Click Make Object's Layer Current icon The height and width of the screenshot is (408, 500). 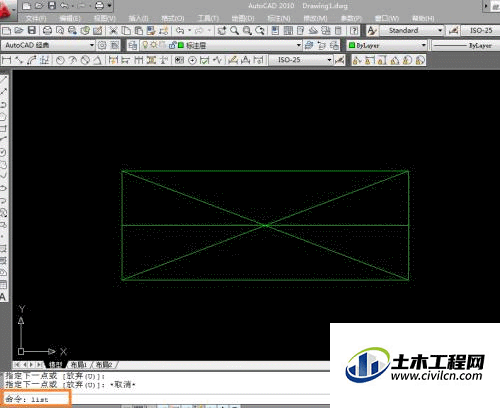point(309,45)
